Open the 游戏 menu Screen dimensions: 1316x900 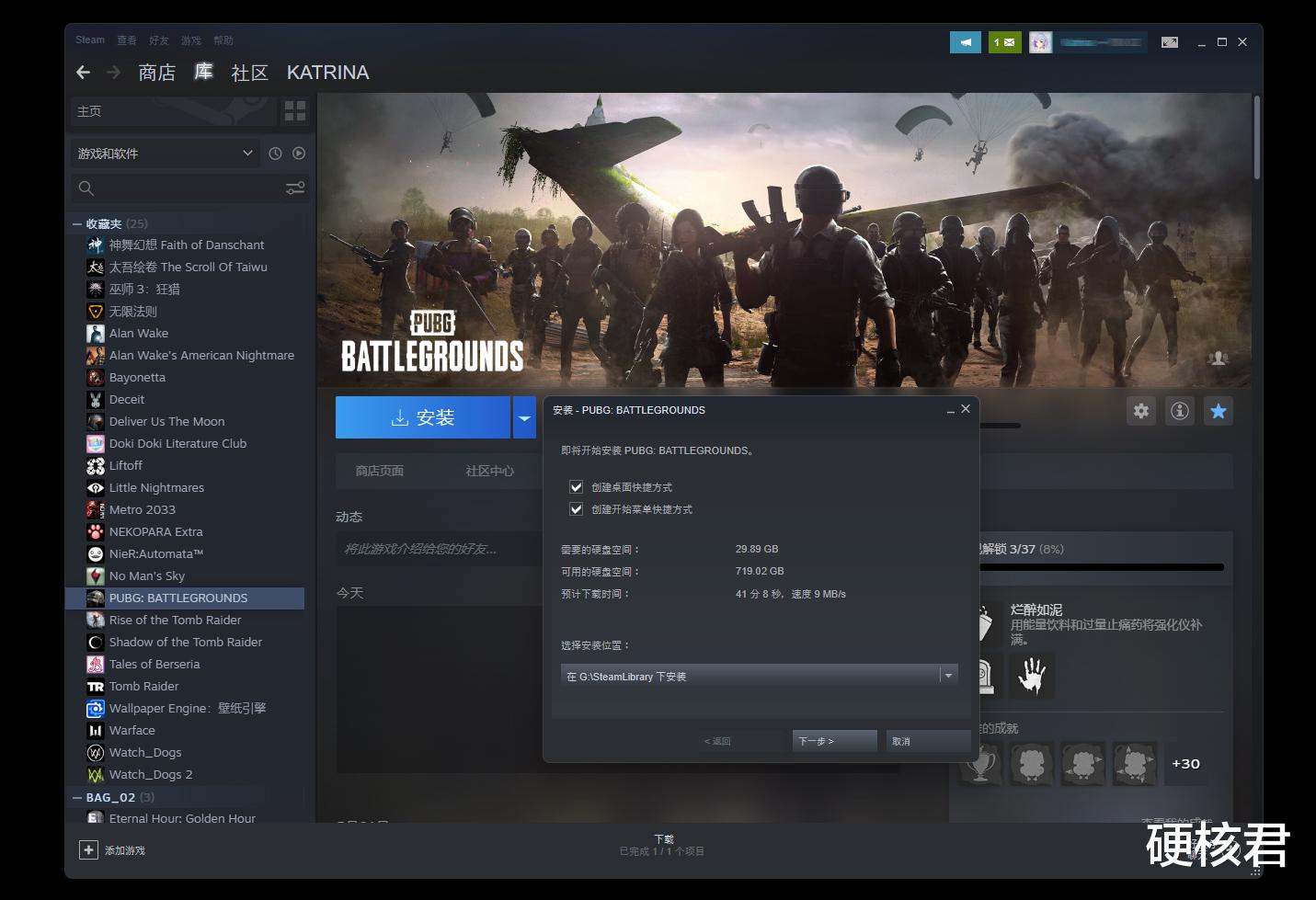191,40
